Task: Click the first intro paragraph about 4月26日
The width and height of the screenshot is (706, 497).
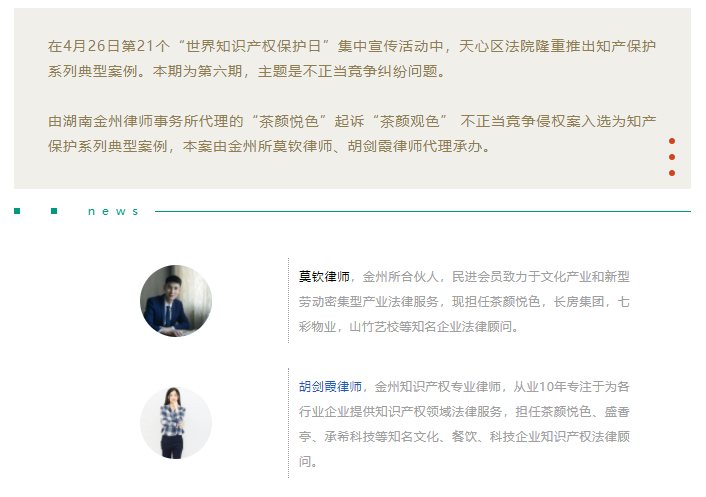Action: click(x=352, y=59)
